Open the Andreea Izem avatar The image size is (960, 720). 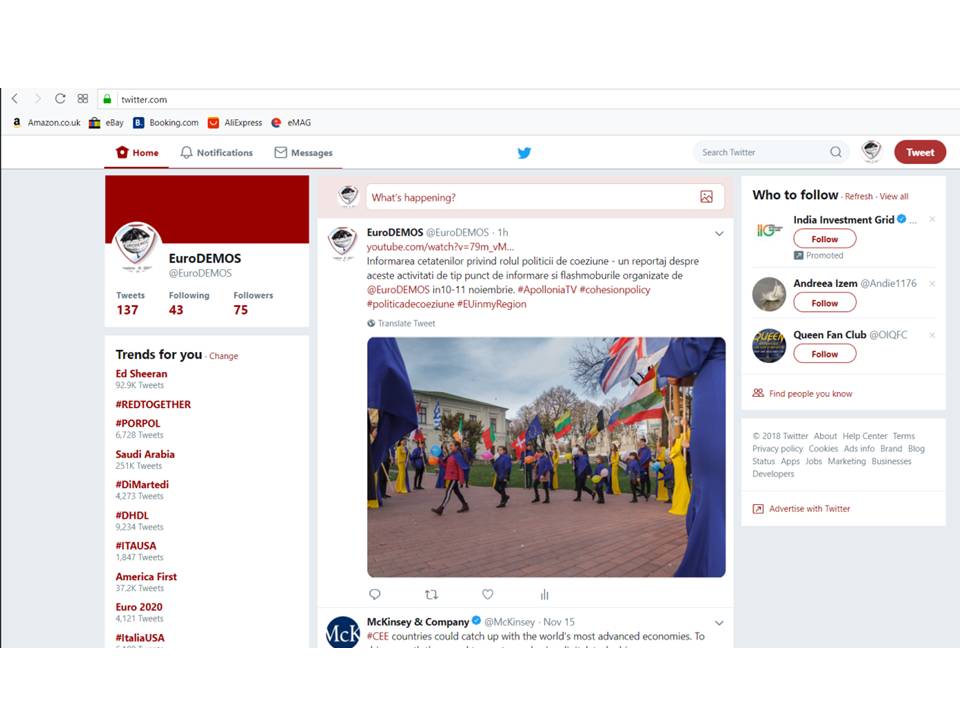[769, 294]
